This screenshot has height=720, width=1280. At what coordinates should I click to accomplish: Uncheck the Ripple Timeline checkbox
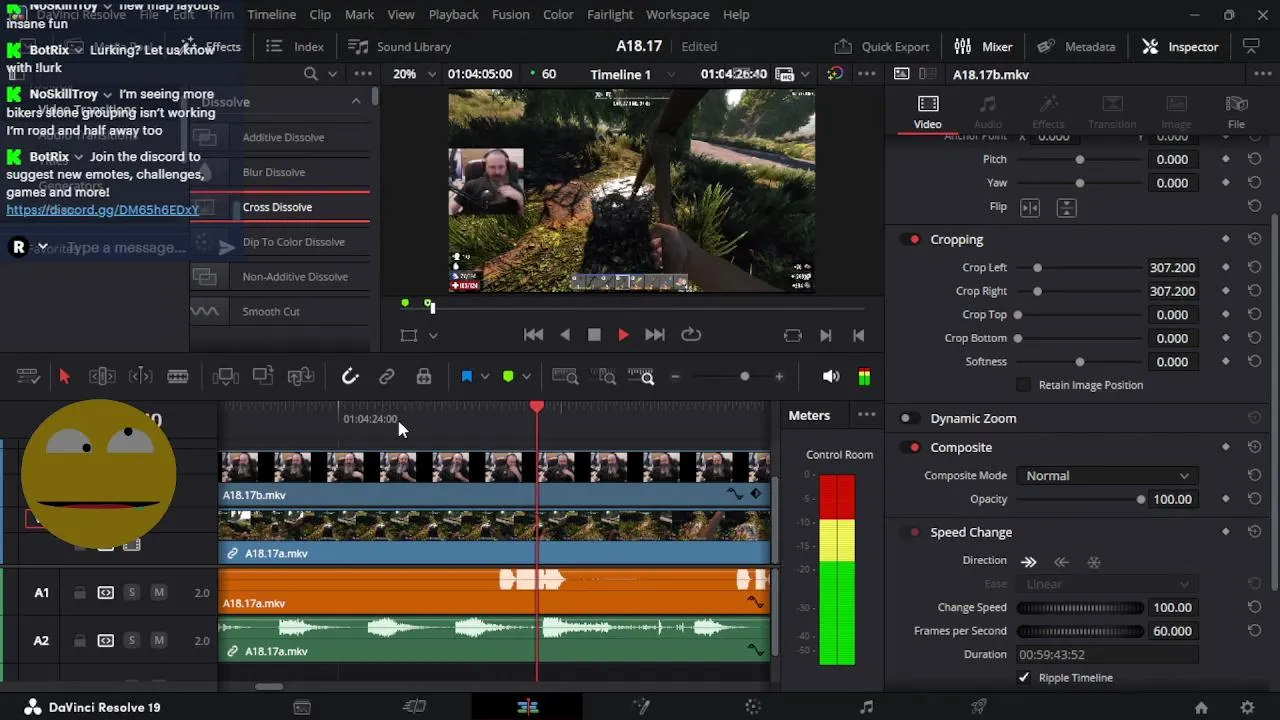tap(1023, 678)
